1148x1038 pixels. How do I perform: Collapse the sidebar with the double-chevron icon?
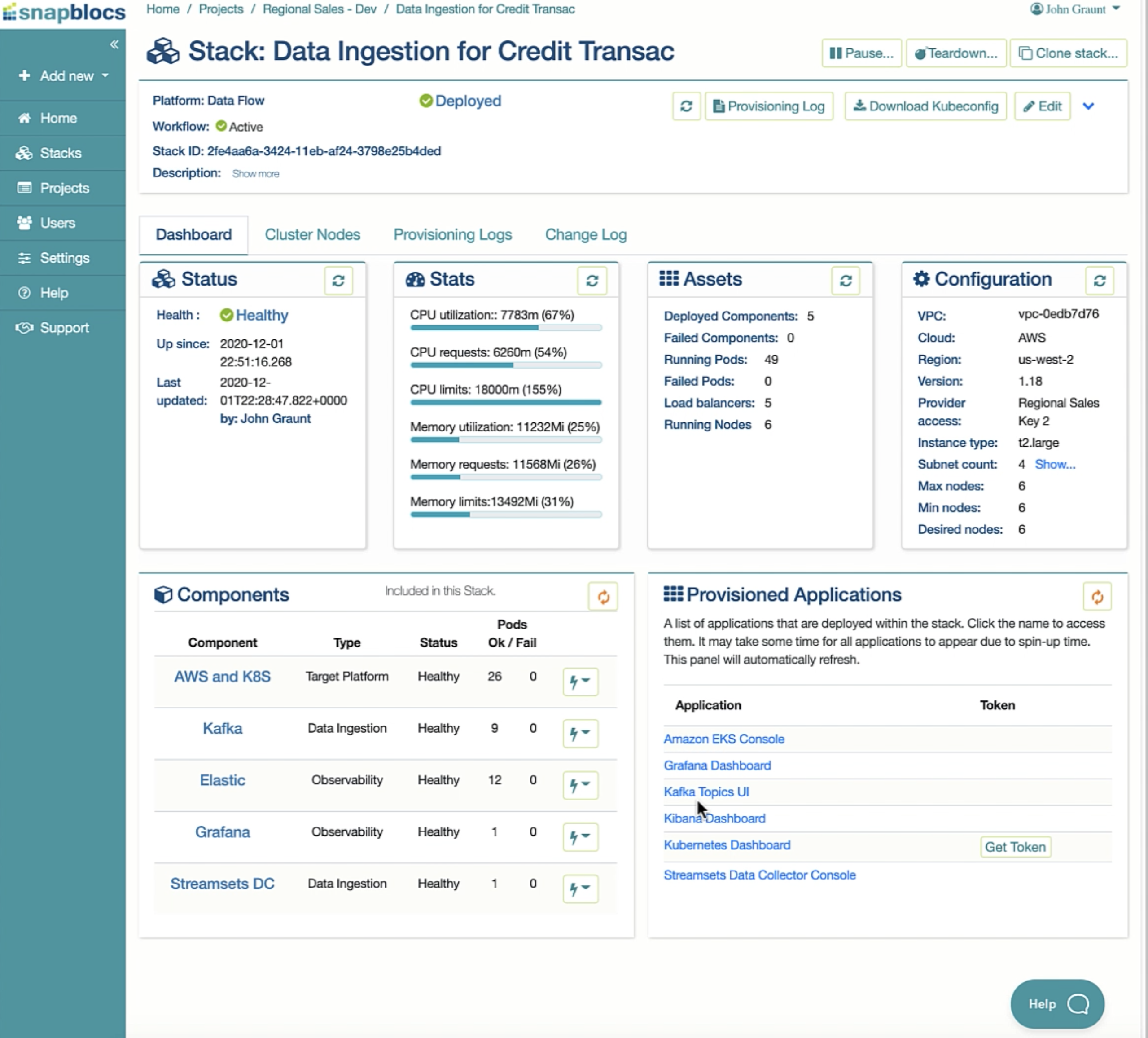pyautogui.click(x=114, y=44)
